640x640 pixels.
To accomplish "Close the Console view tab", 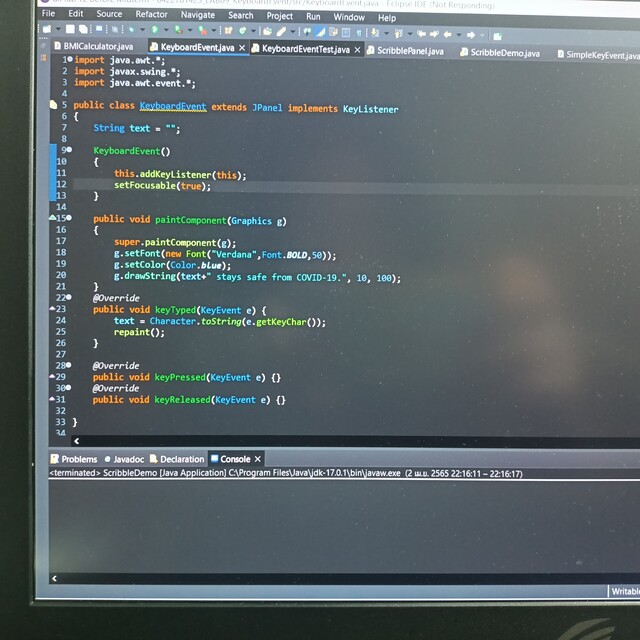I will pyautogui.click(x=259, y=459).
